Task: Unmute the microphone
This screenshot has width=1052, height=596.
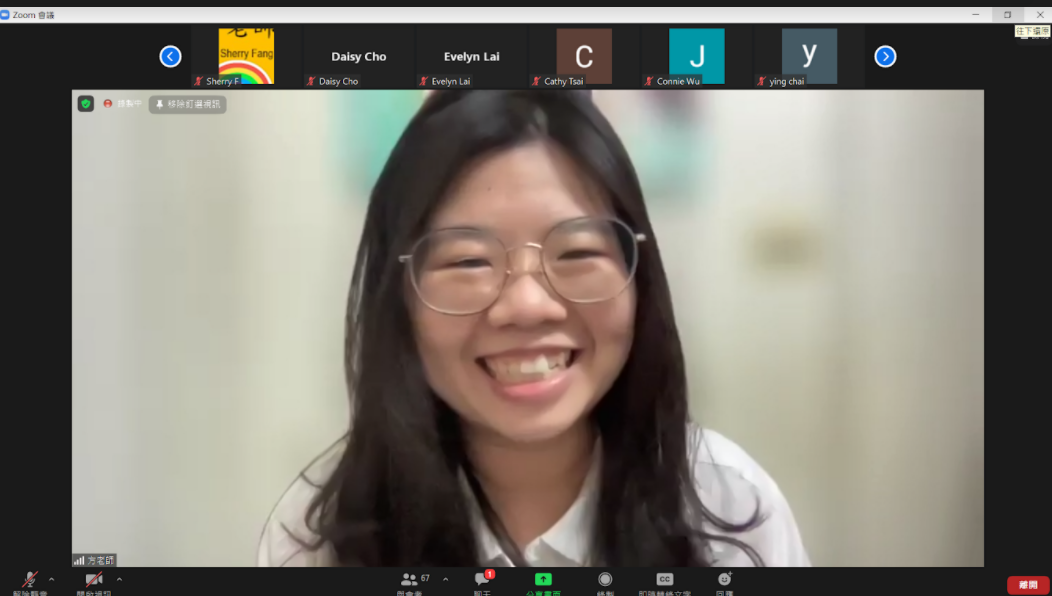Action: point(30,580)
